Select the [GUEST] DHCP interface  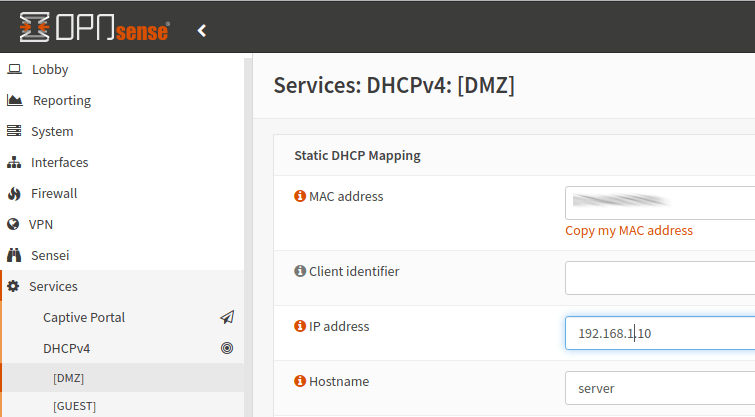74,406
